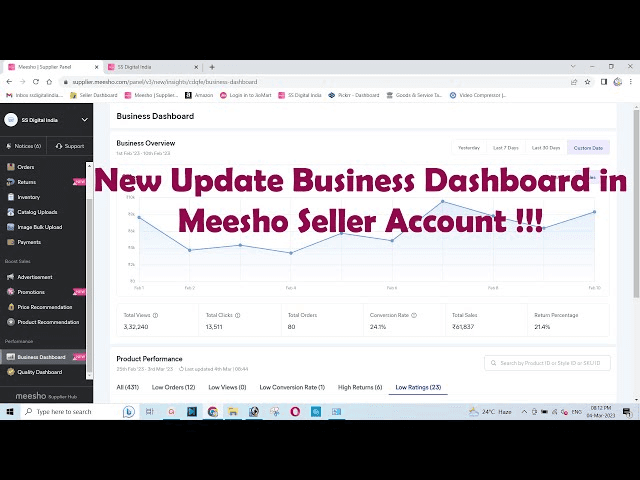Screen dimensions: 640x480
Task: Choose the Last 7 Days filter
Action: click(506, 148)
